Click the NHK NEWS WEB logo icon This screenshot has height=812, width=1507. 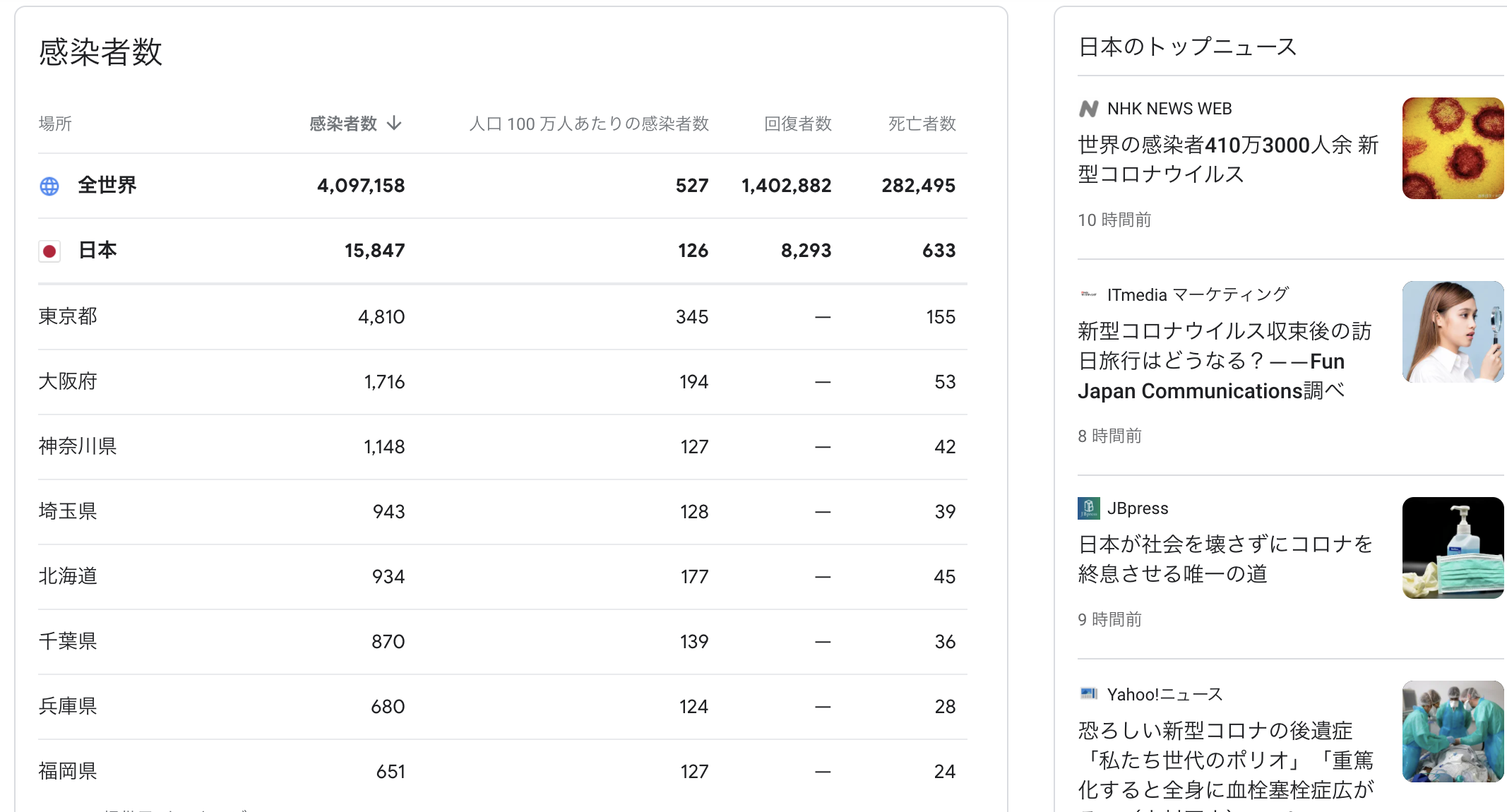coord(1088,109)
